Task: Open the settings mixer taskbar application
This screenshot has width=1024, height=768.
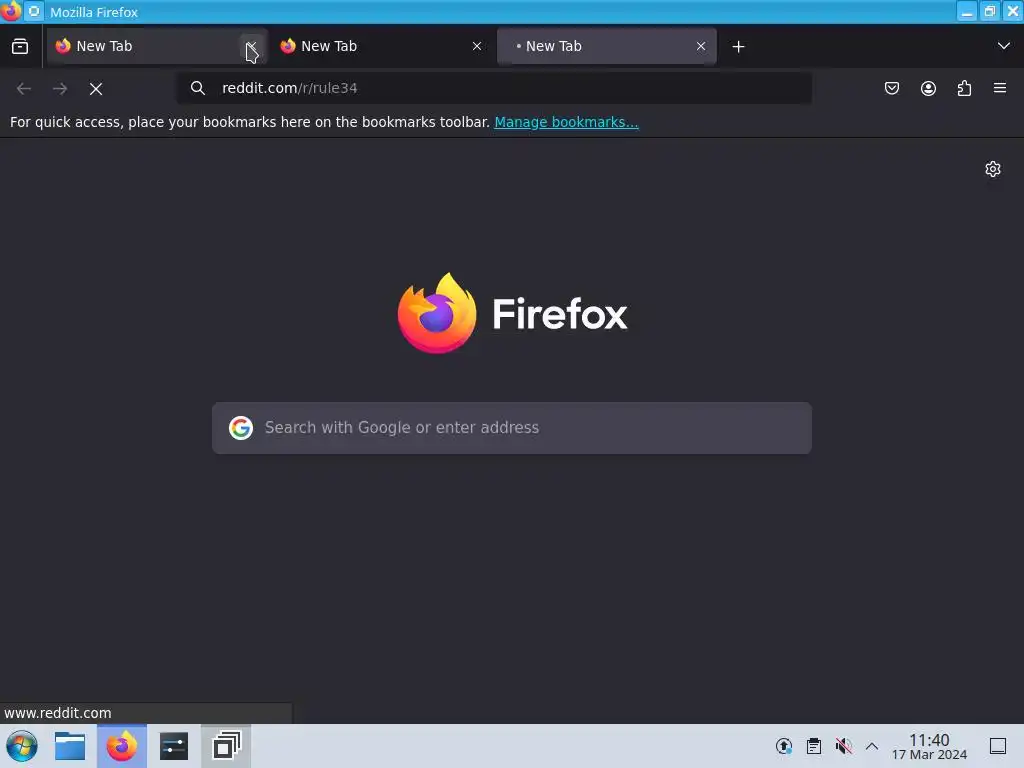Action: [x=174, y=746]
